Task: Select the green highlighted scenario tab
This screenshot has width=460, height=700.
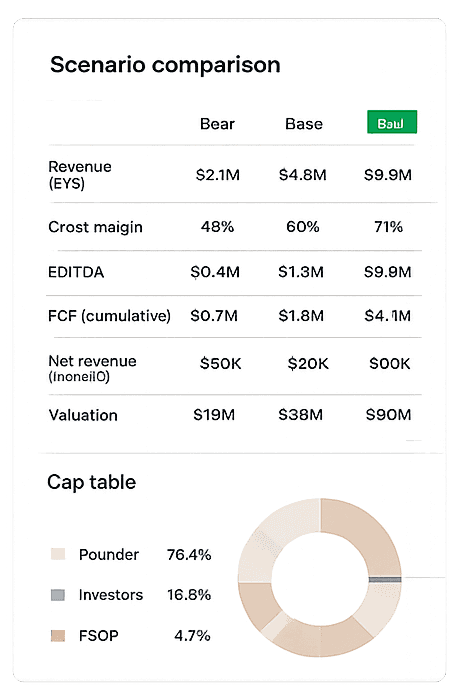Action: click(392, 122)
